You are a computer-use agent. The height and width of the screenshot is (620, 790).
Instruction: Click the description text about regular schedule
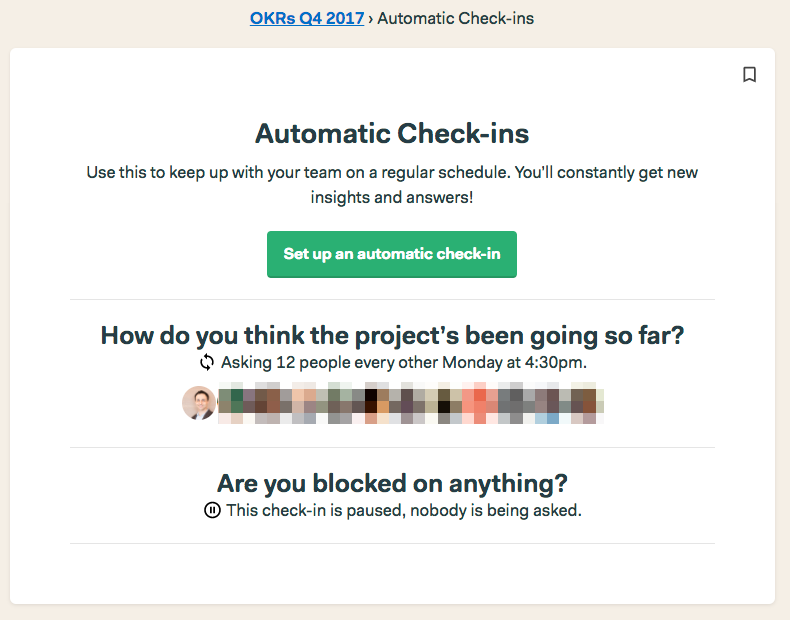[x=392, y=184]
